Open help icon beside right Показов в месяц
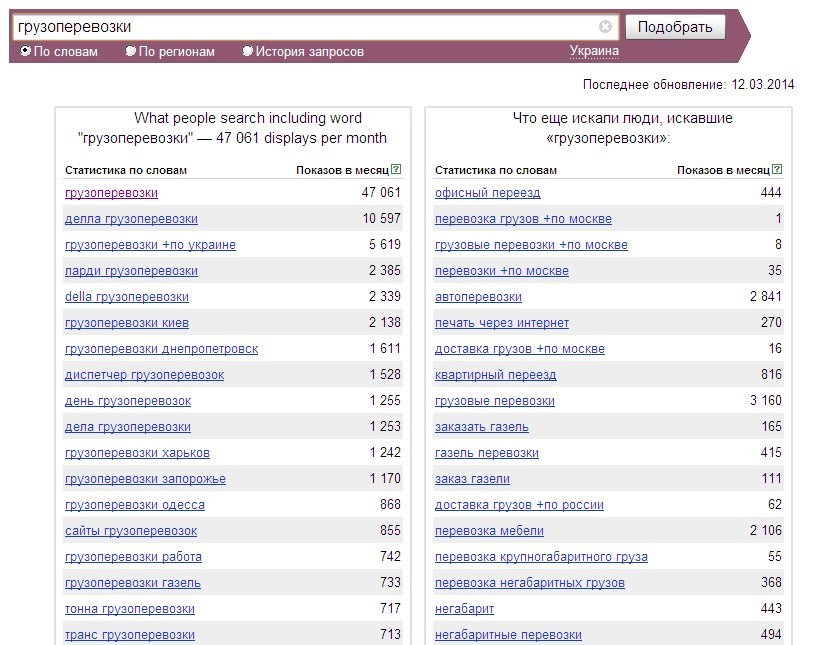The width and height of the screenshot is (840, 645). [x=777, y=169]
